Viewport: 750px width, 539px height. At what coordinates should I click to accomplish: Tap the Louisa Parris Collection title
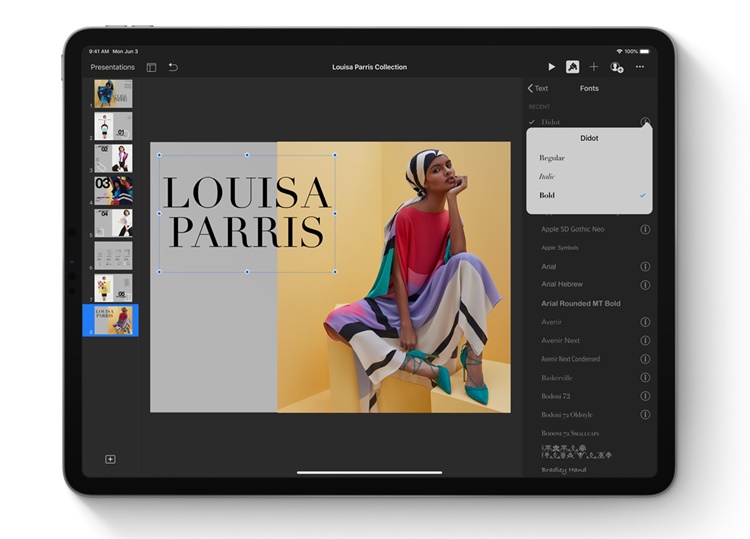pyautogui.click(x=369, y=67)
